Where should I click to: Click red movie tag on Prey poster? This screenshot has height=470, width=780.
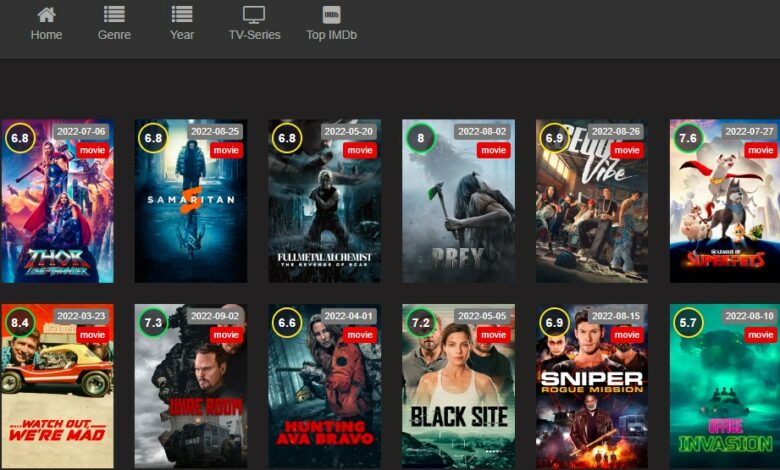493,150
